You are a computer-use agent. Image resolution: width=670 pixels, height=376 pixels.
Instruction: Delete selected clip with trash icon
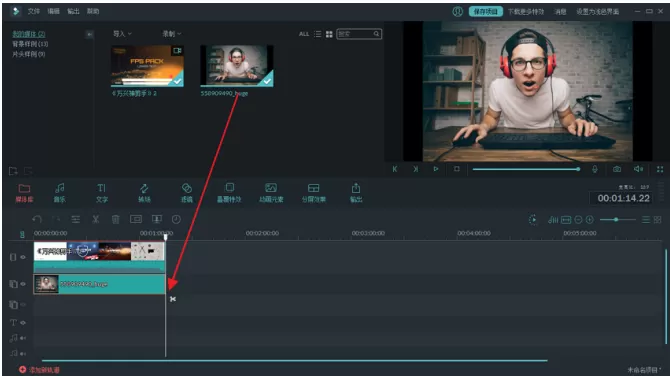[115, 219]
